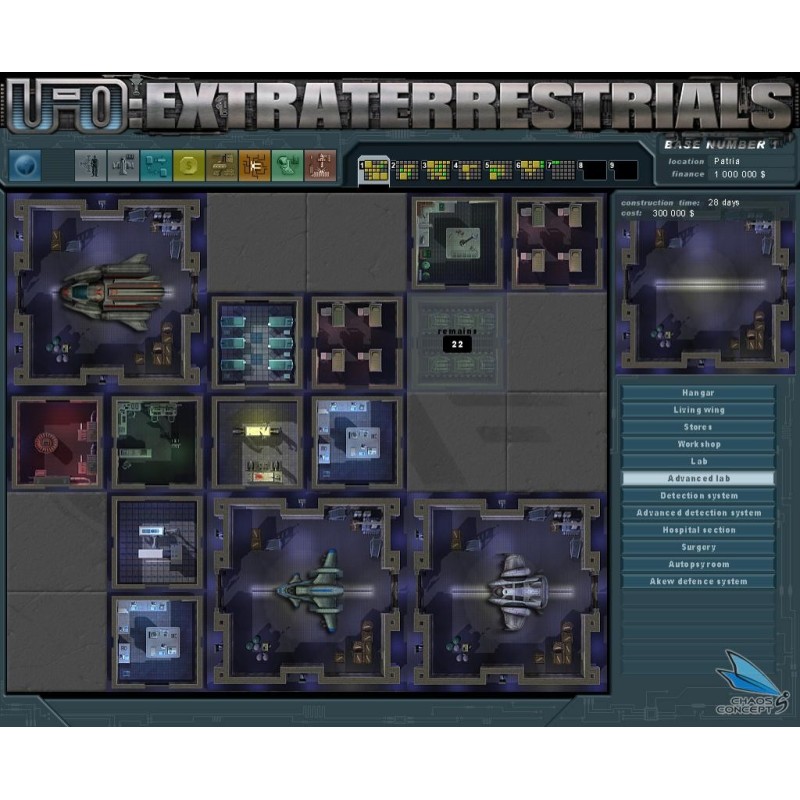Click the Advanced lab preview image
Screen dimensions: 800x800
pos(698,283)
